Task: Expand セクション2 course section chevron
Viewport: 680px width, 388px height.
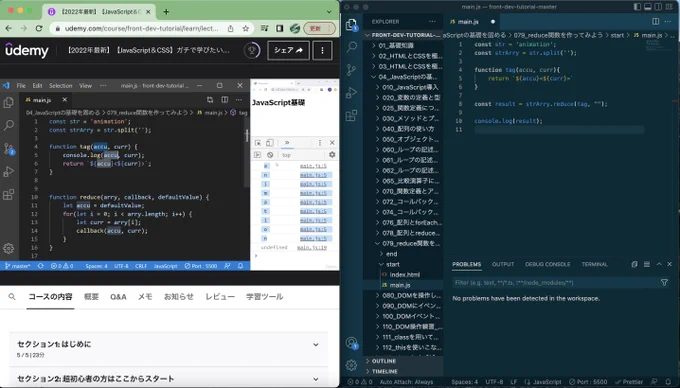Action: [316, 379]
